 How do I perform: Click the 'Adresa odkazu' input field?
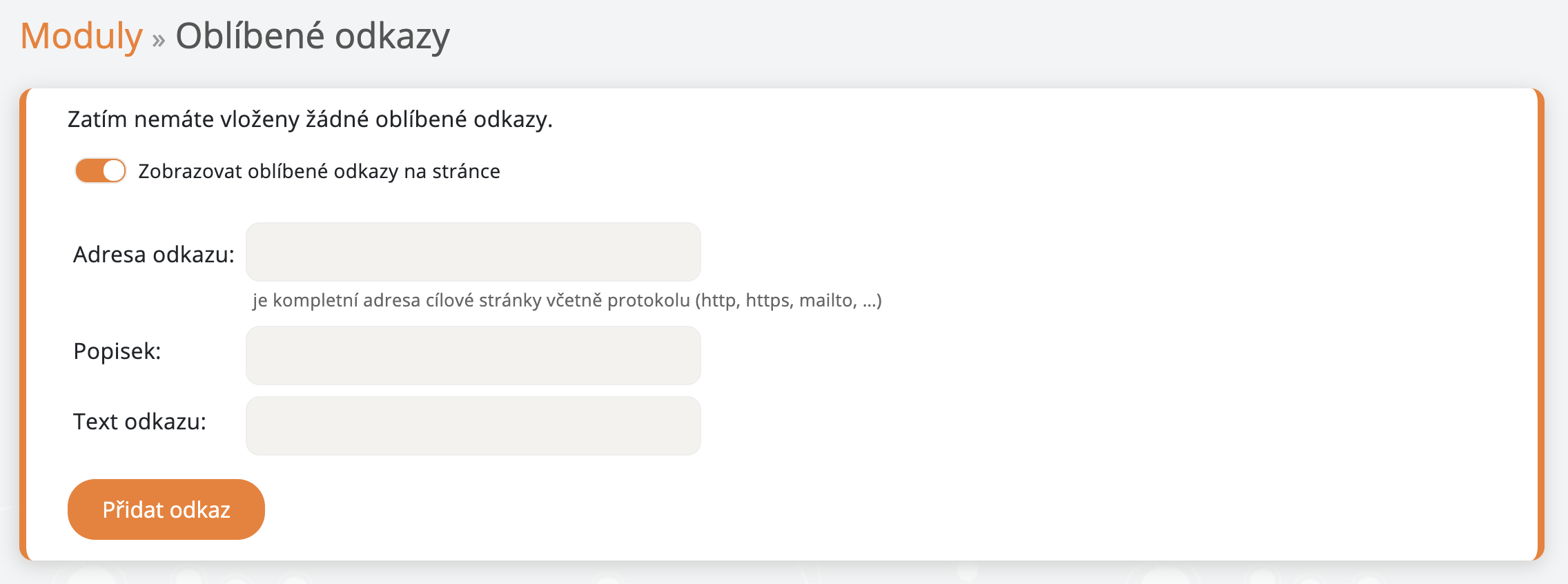pyautogui.click(x=473, y=252)
